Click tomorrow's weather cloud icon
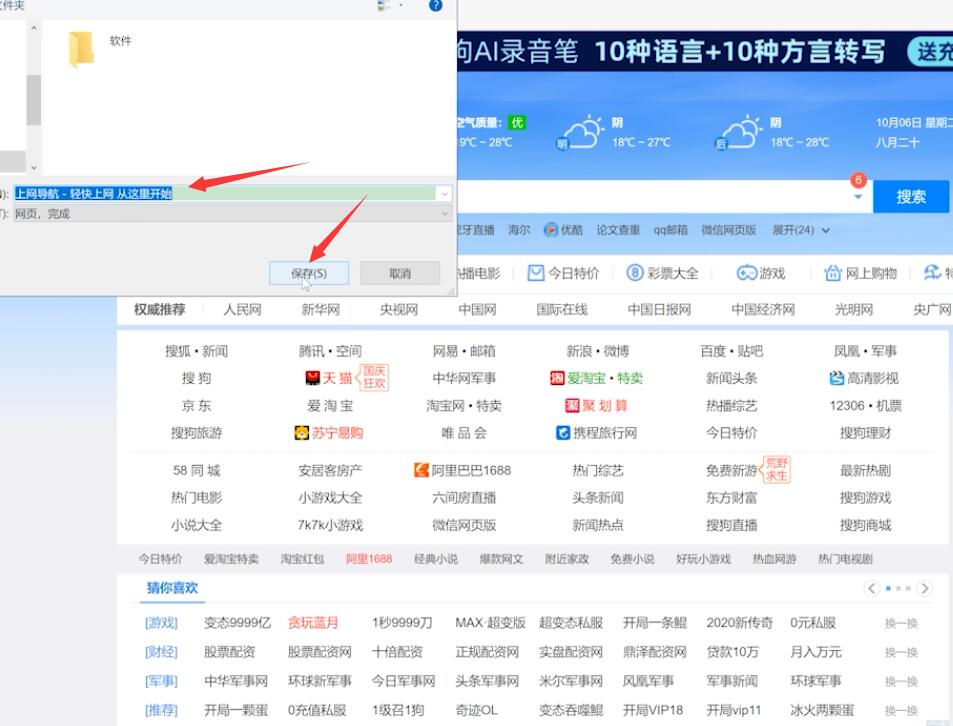The width and height of the screenshot is (953, 726). 580,132
